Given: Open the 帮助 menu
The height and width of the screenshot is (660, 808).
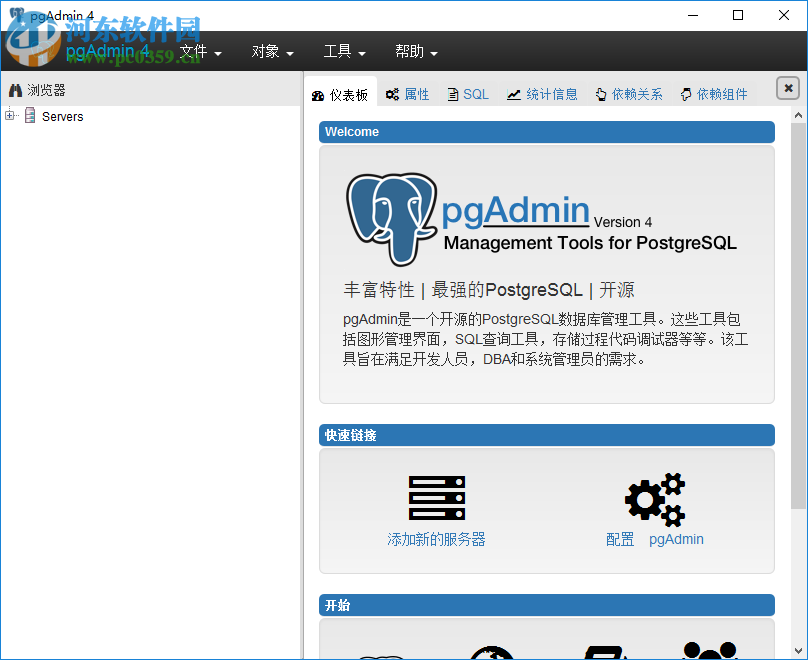Looking at the screenshot, I should (x=416, y=51).
